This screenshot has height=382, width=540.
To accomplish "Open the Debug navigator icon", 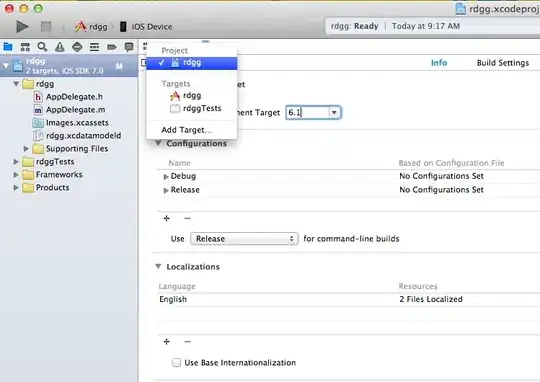I will (94, 47).
